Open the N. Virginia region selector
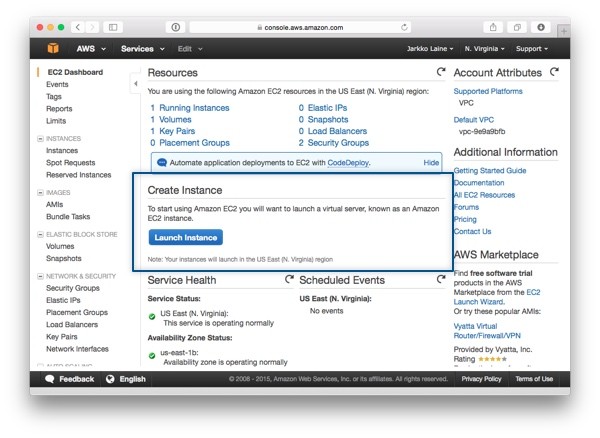 coord(484,49)
